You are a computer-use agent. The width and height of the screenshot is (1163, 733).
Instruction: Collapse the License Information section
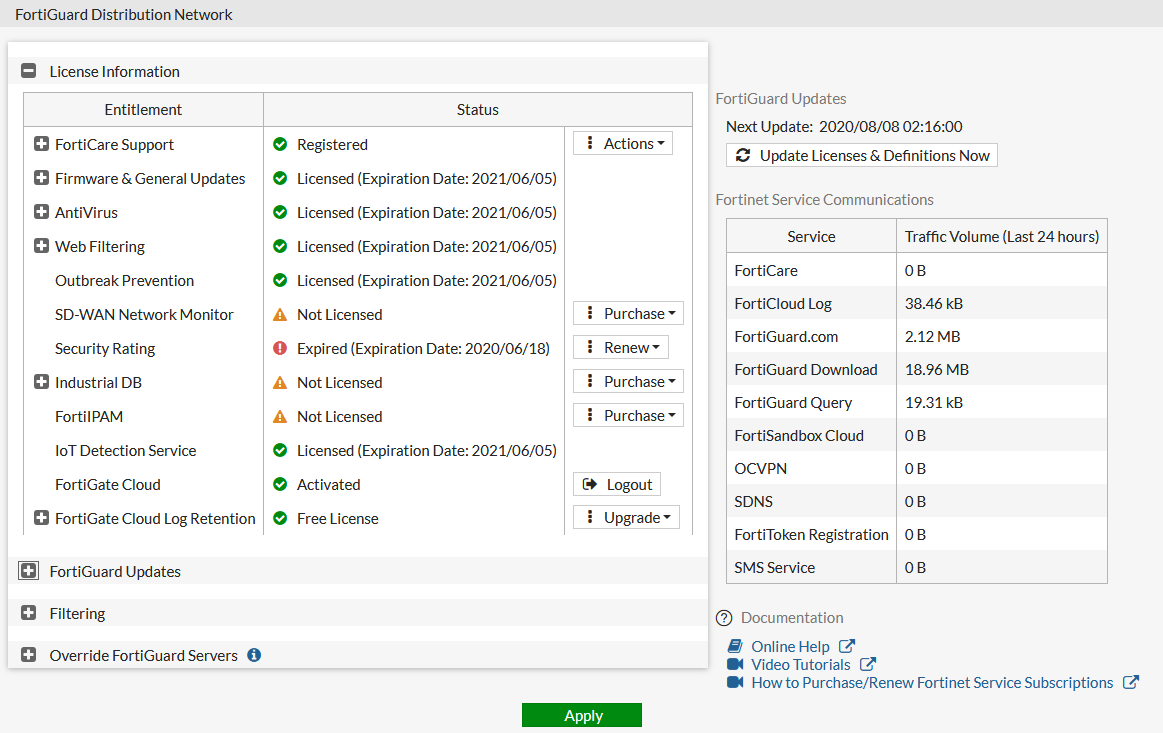point(28,71)
